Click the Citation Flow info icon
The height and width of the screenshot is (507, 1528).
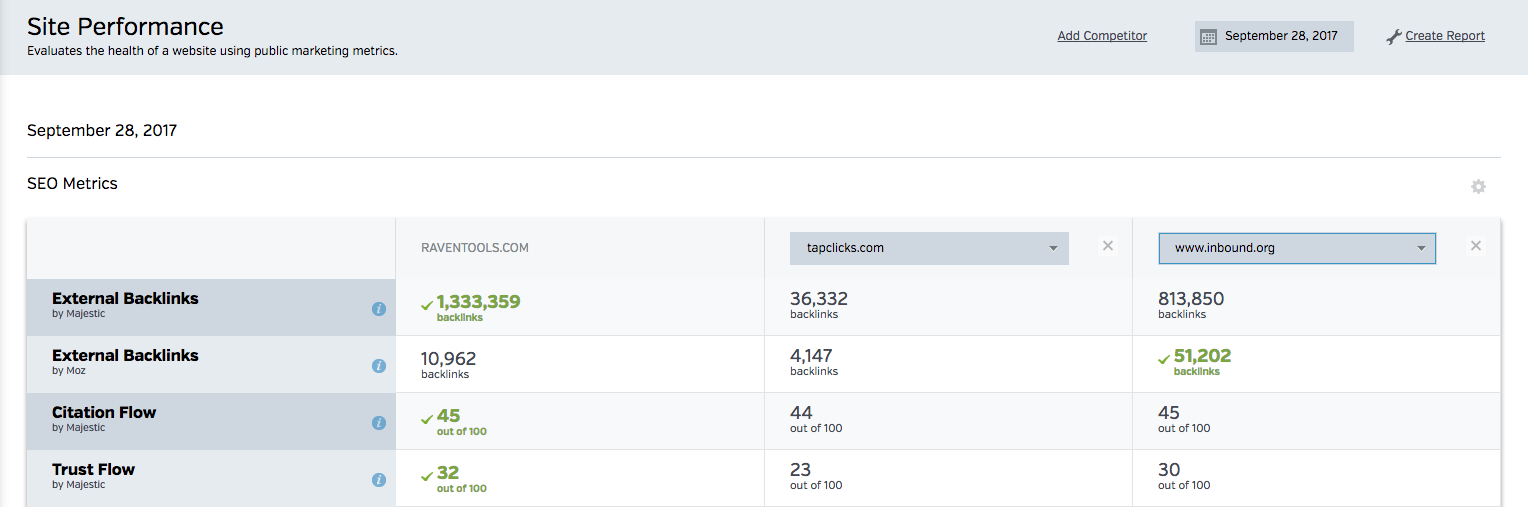[x=379, y=423]
